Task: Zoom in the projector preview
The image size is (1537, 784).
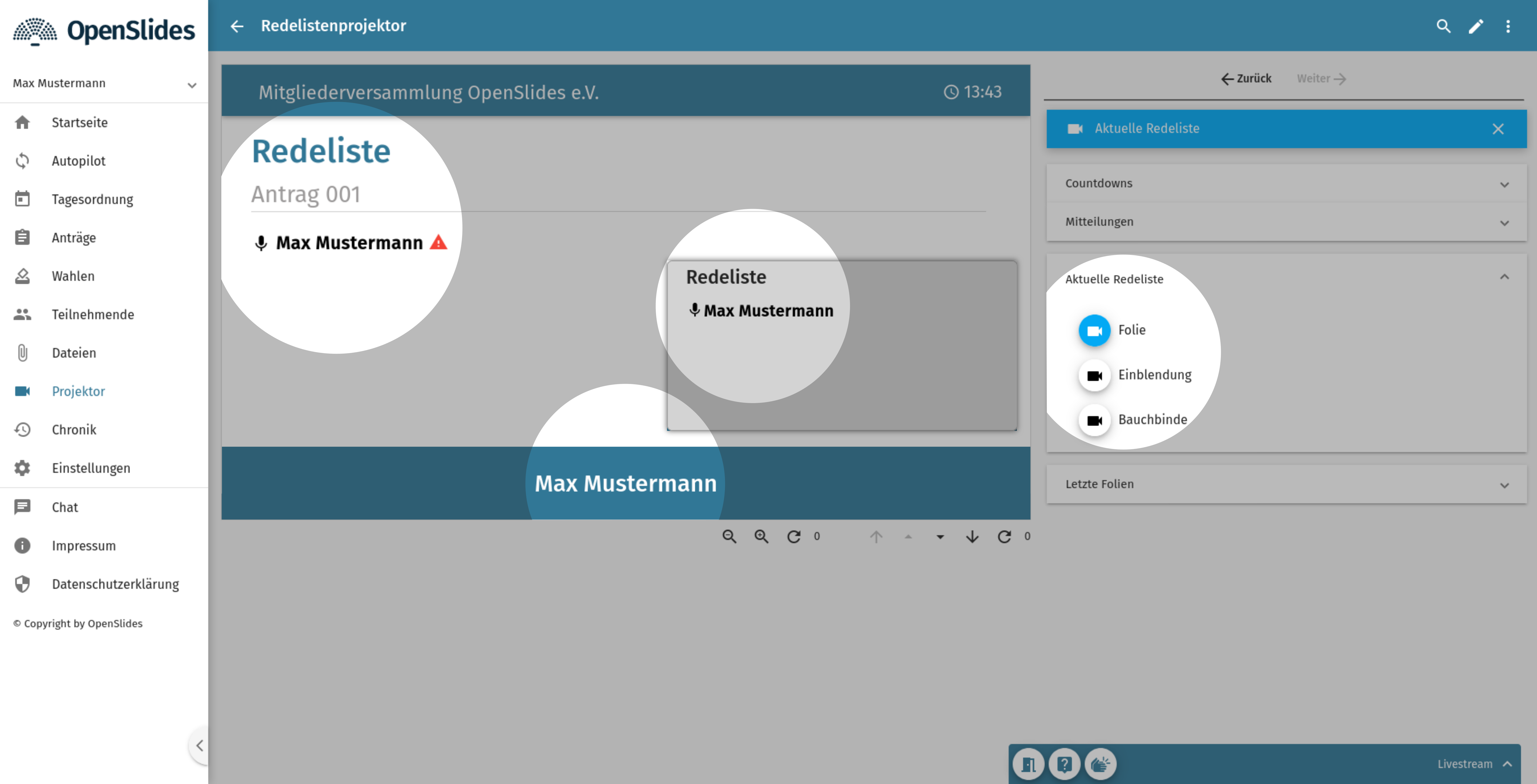Action: 761,536
